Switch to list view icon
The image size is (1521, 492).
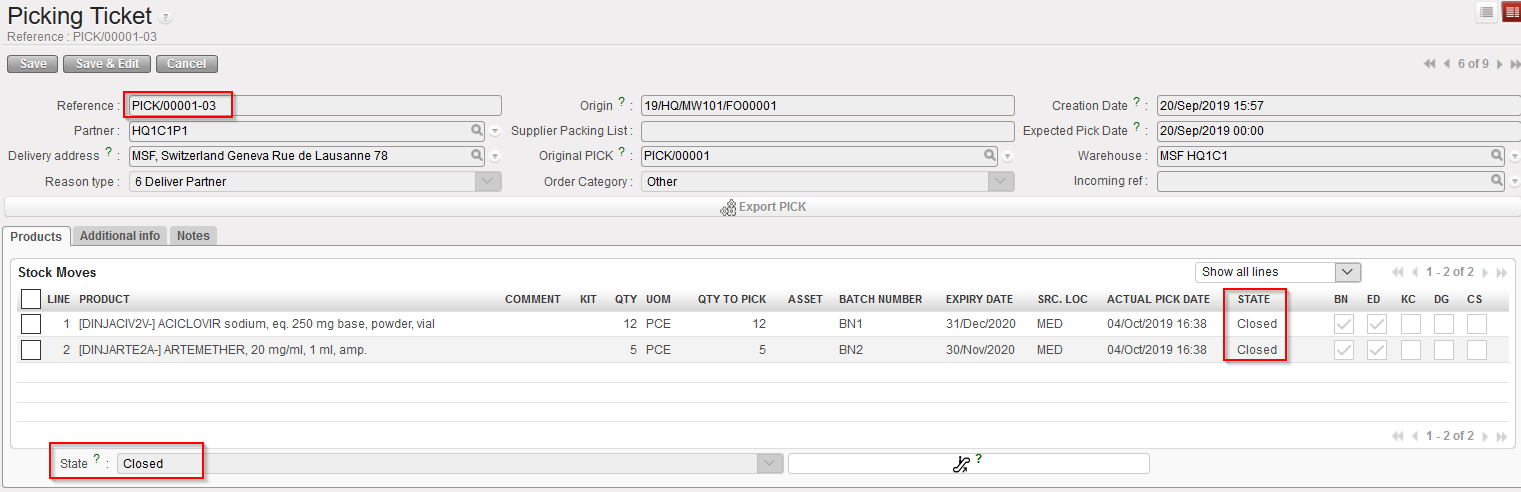click(1487, 12)
